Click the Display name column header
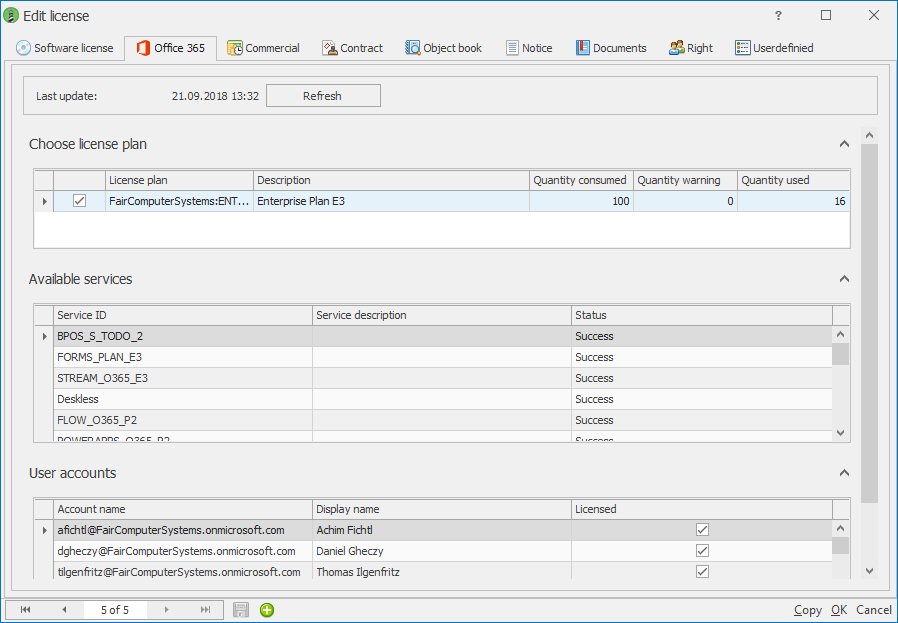 click(x=442, y=510)
